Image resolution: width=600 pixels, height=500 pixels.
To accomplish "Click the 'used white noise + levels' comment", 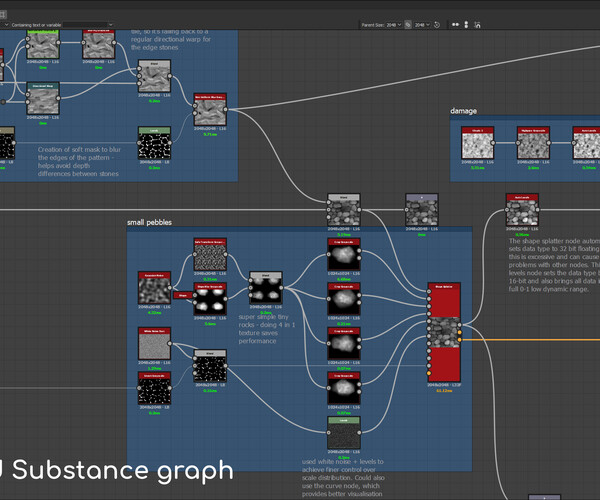I will [x=343, y=478].
